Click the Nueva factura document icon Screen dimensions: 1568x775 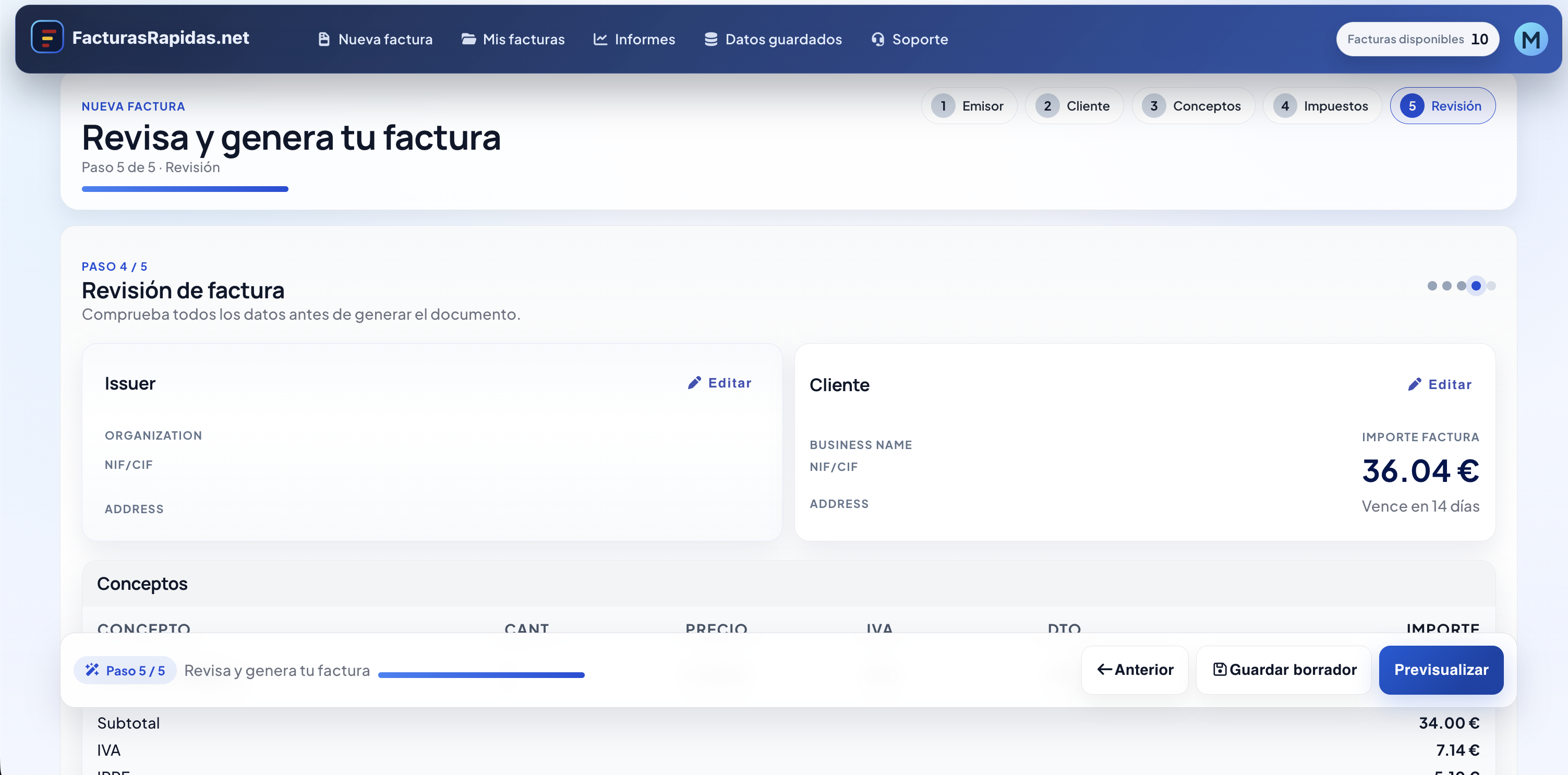(324, 40)
